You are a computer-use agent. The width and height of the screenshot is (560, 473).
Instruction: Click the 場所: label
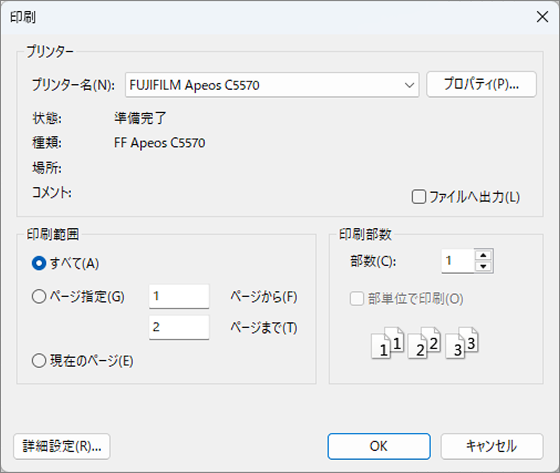[x=47, y=168]
